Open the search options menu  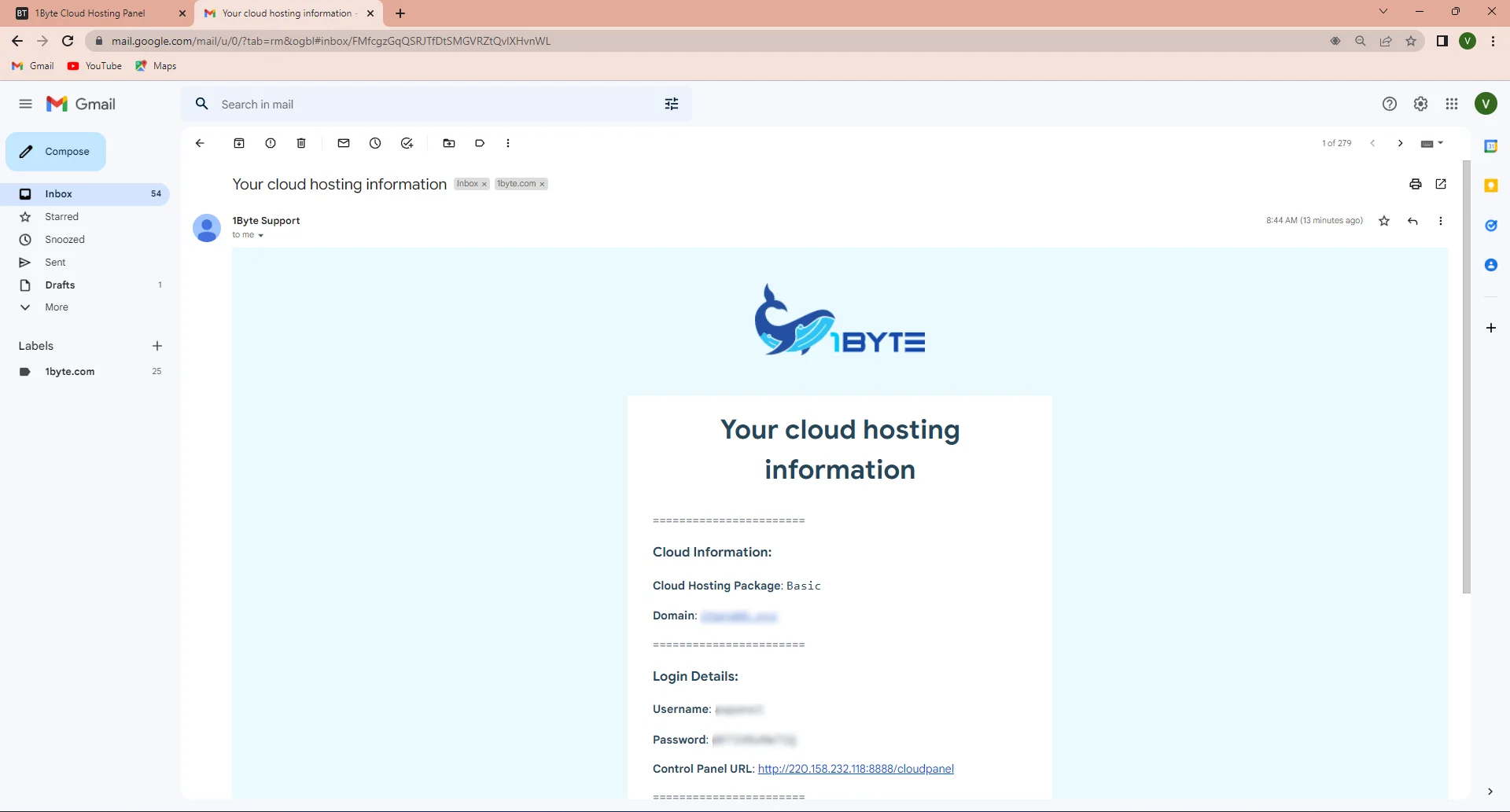click(671, 103)
